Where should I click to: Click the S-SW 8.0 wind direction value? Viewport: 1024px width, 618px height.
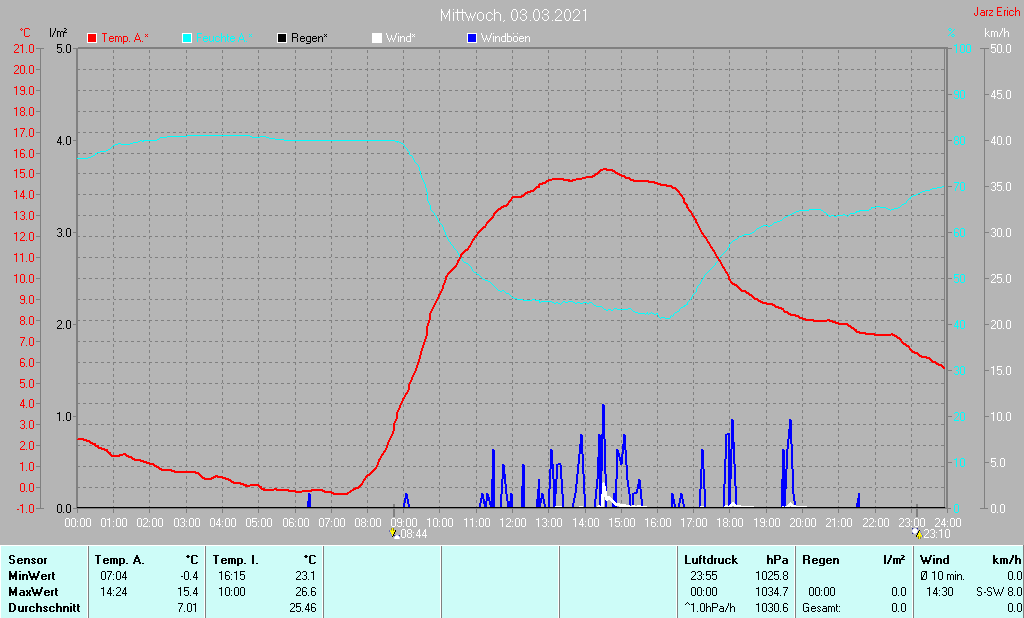(998, 592)
